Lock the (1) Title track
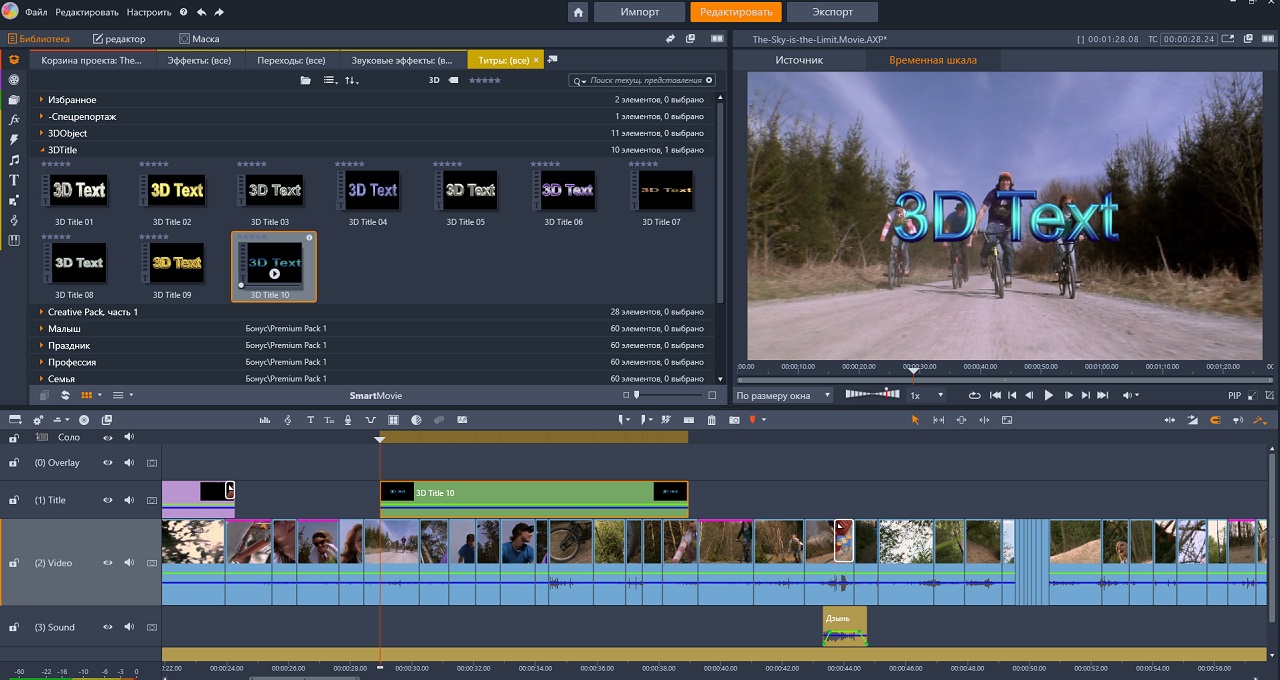Image resolution: width=1280 pixels, height=680 pixels. (x=14, y=500)
